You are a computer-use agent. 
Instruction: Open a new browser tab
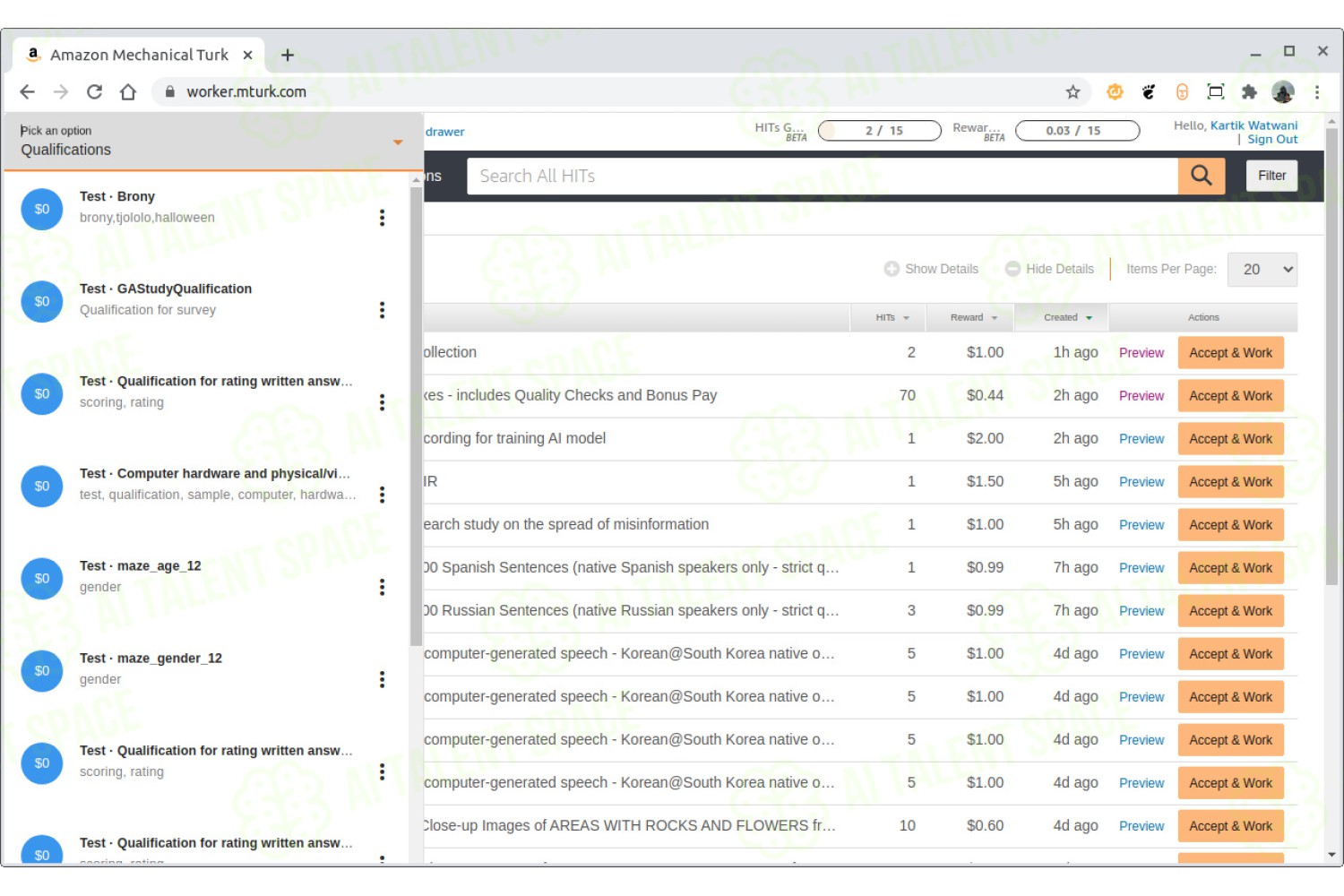(x=288, y=55)
